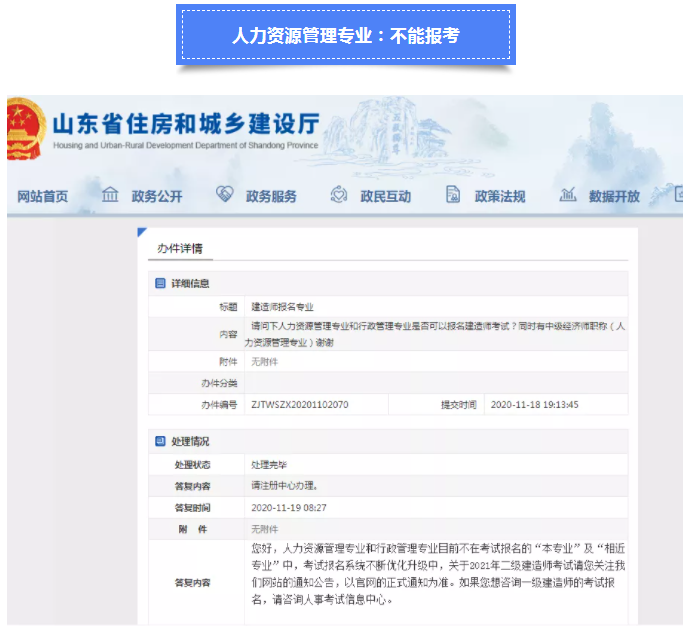The height and width of the screenshot is (640, 683).
Task: Click the 处理情况 section icon
Action: pyautogui.click(x=160, y=441)
